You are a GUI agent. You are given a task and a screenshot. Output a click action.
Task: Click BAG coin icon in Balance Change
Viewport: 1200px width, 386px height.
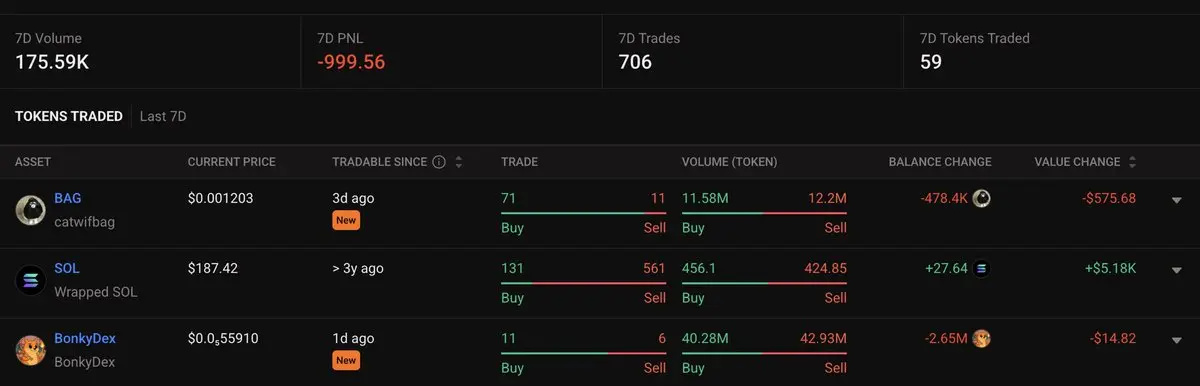point(981,199)
